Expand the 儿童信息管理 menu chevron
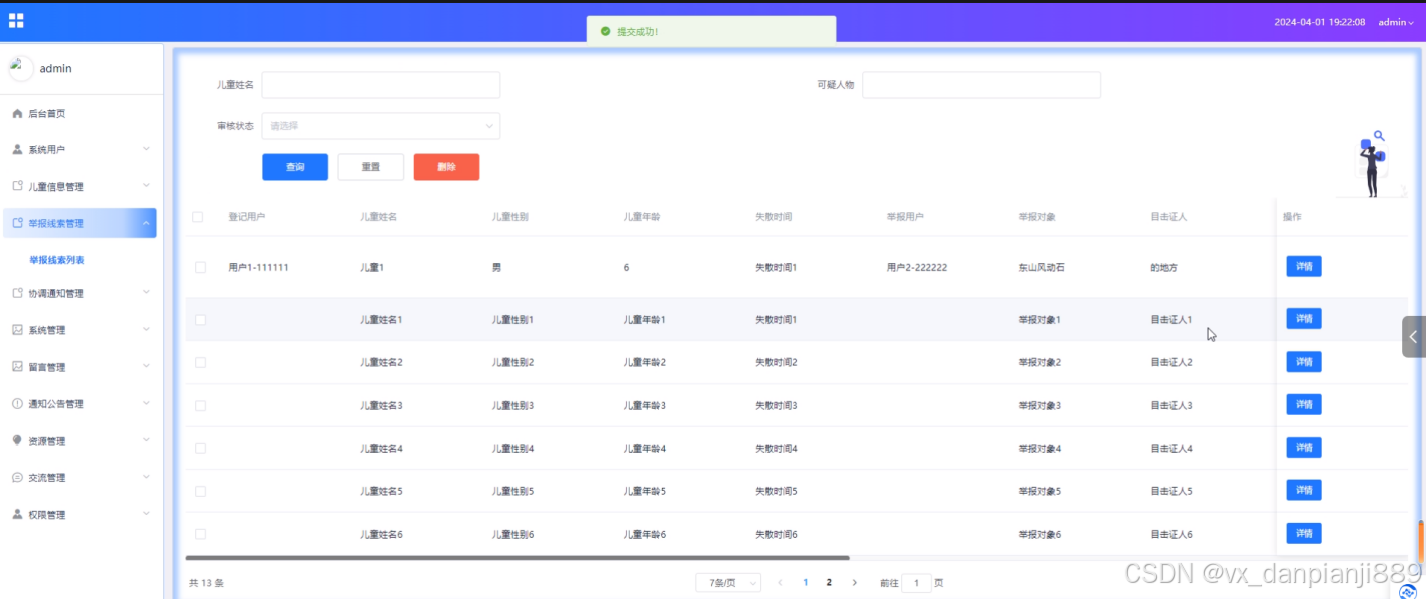The image size is (1426, 599). point(146,186)
